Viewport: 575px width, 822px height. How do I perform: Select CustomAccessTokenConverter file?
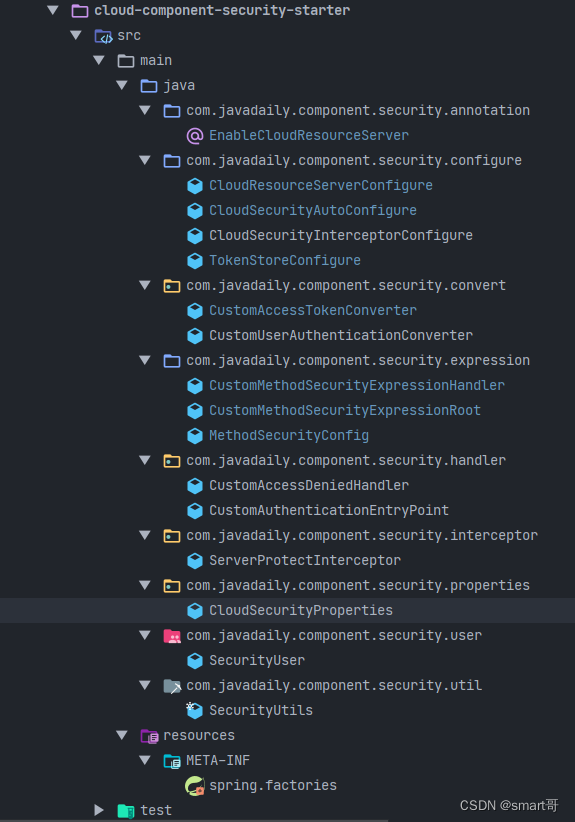pyautogui.click(x=313, y=311)
